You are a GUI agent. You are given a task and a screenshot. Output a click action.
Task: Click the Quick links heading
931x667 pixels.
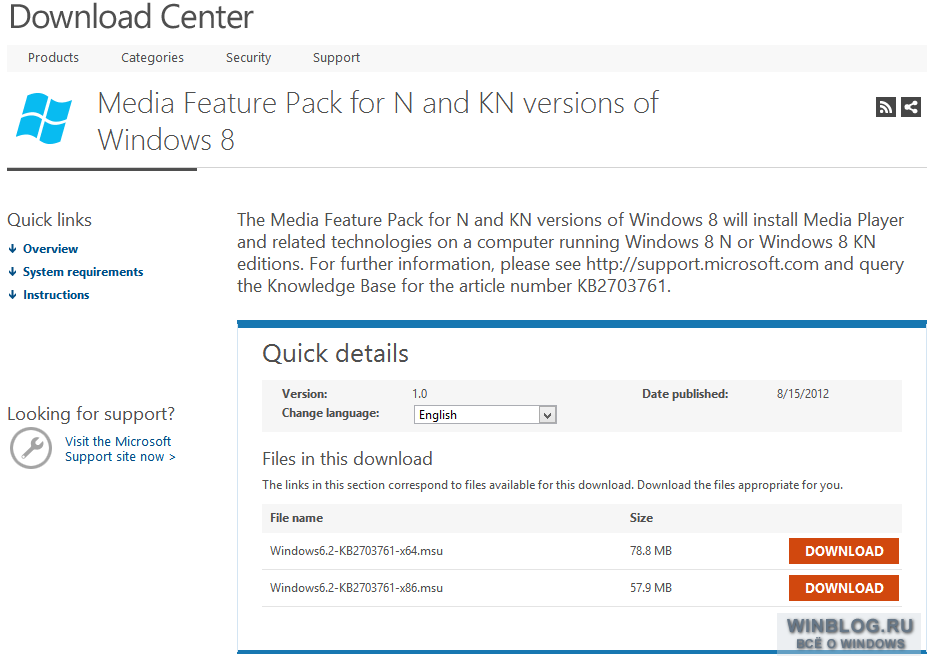[49, 220]
